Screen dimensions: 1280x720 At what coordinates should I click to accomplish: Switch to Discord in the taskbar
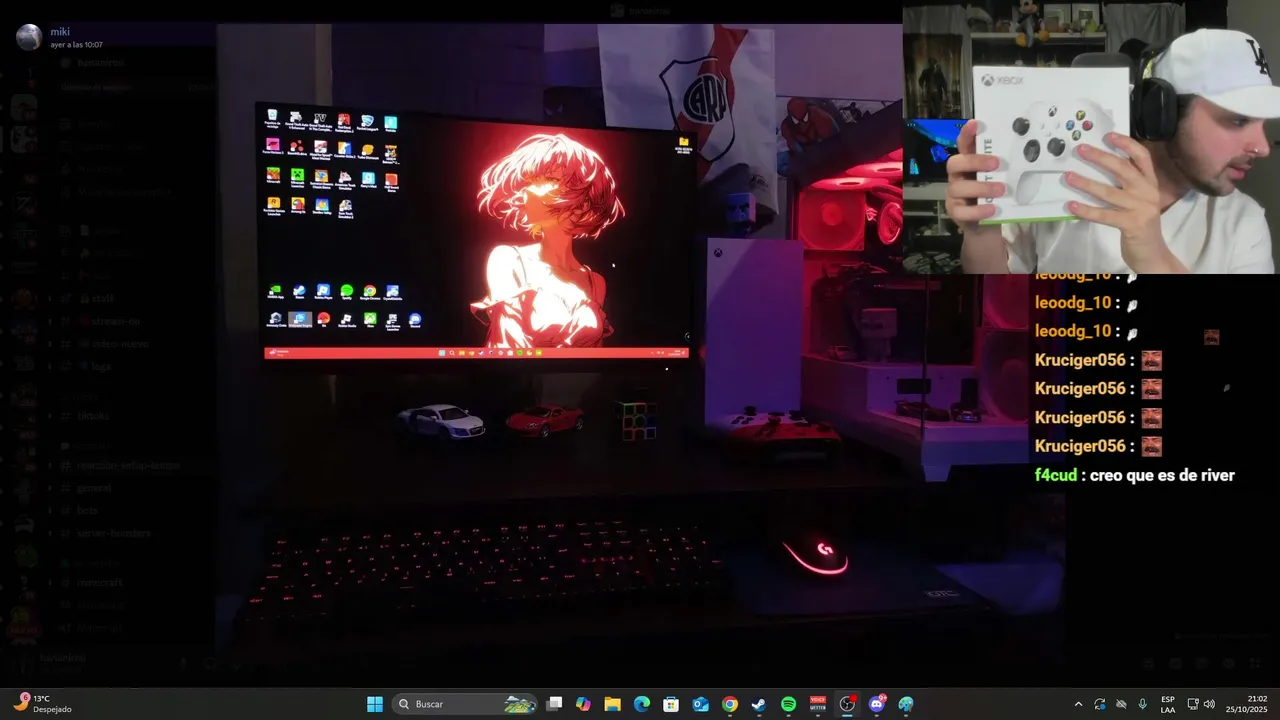877,704
